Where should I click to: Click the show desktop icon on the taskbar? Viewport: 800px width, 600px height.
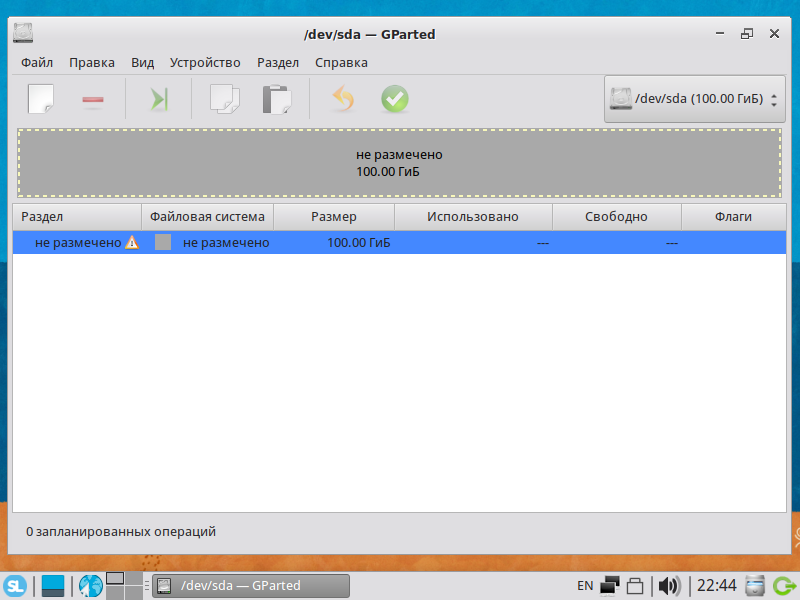53,586
